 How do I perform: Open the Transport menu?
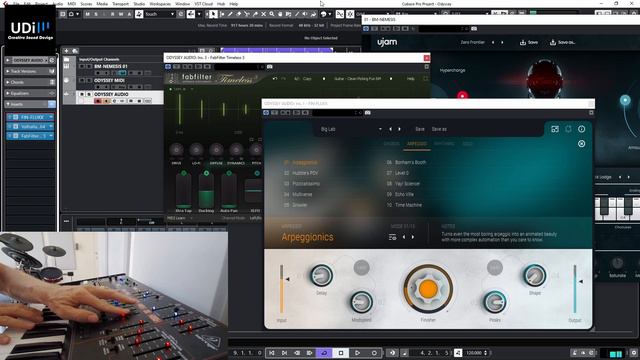point(120,4)
